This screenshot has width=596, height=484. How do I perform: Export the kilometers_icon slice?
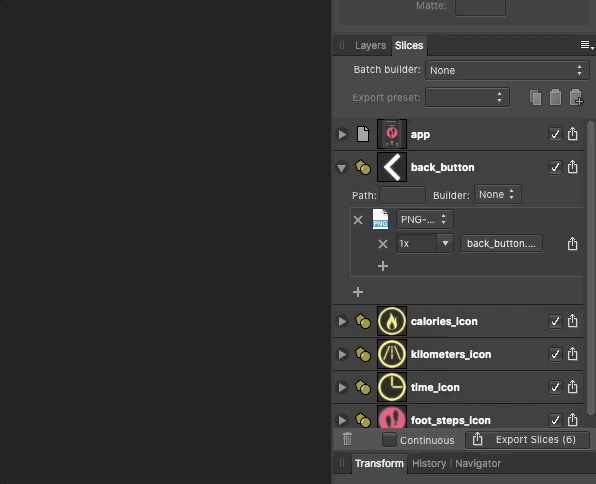[x=572, y=354]
